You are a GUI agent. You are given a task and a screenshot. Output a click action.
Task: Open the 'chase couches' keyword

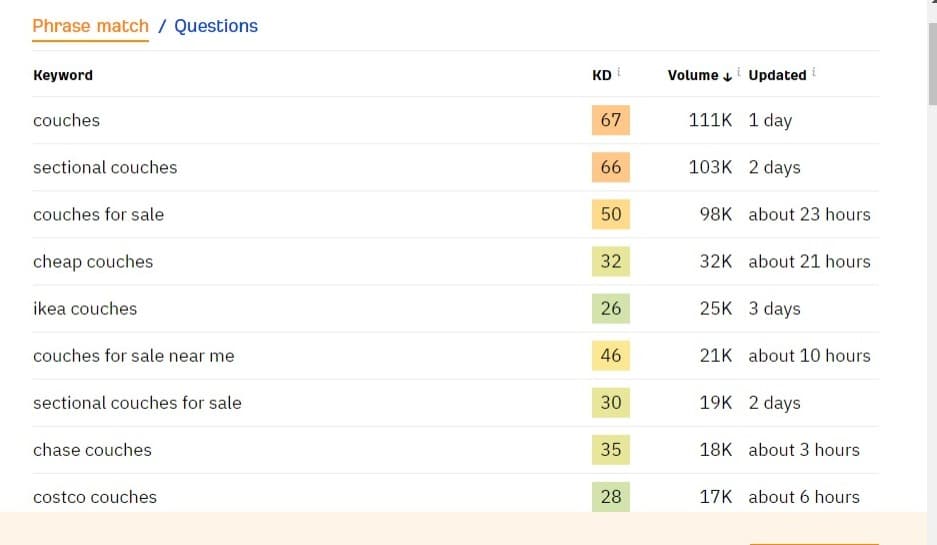93,450
